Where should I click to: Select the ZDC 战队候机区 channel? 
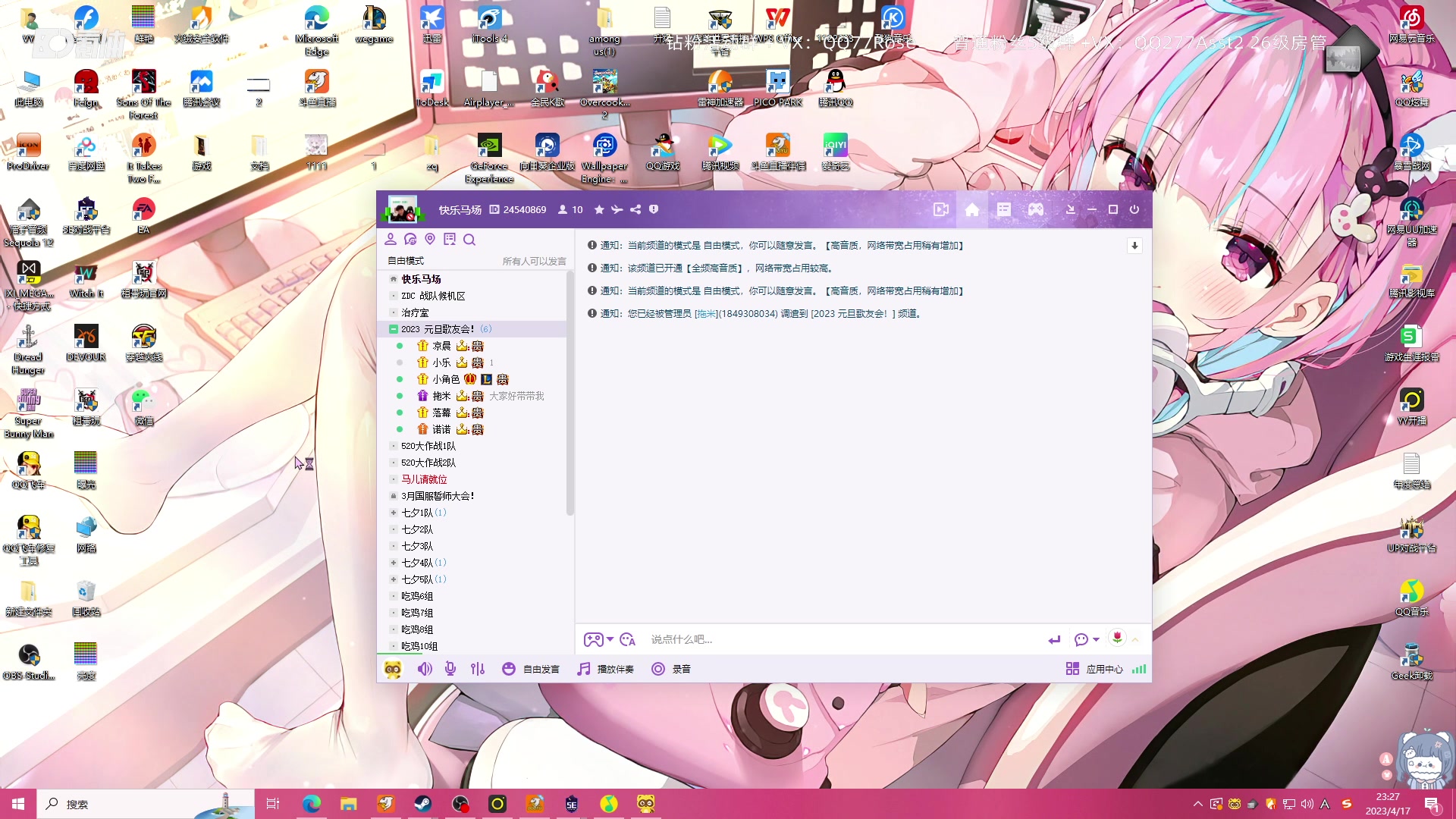[433, 296]
